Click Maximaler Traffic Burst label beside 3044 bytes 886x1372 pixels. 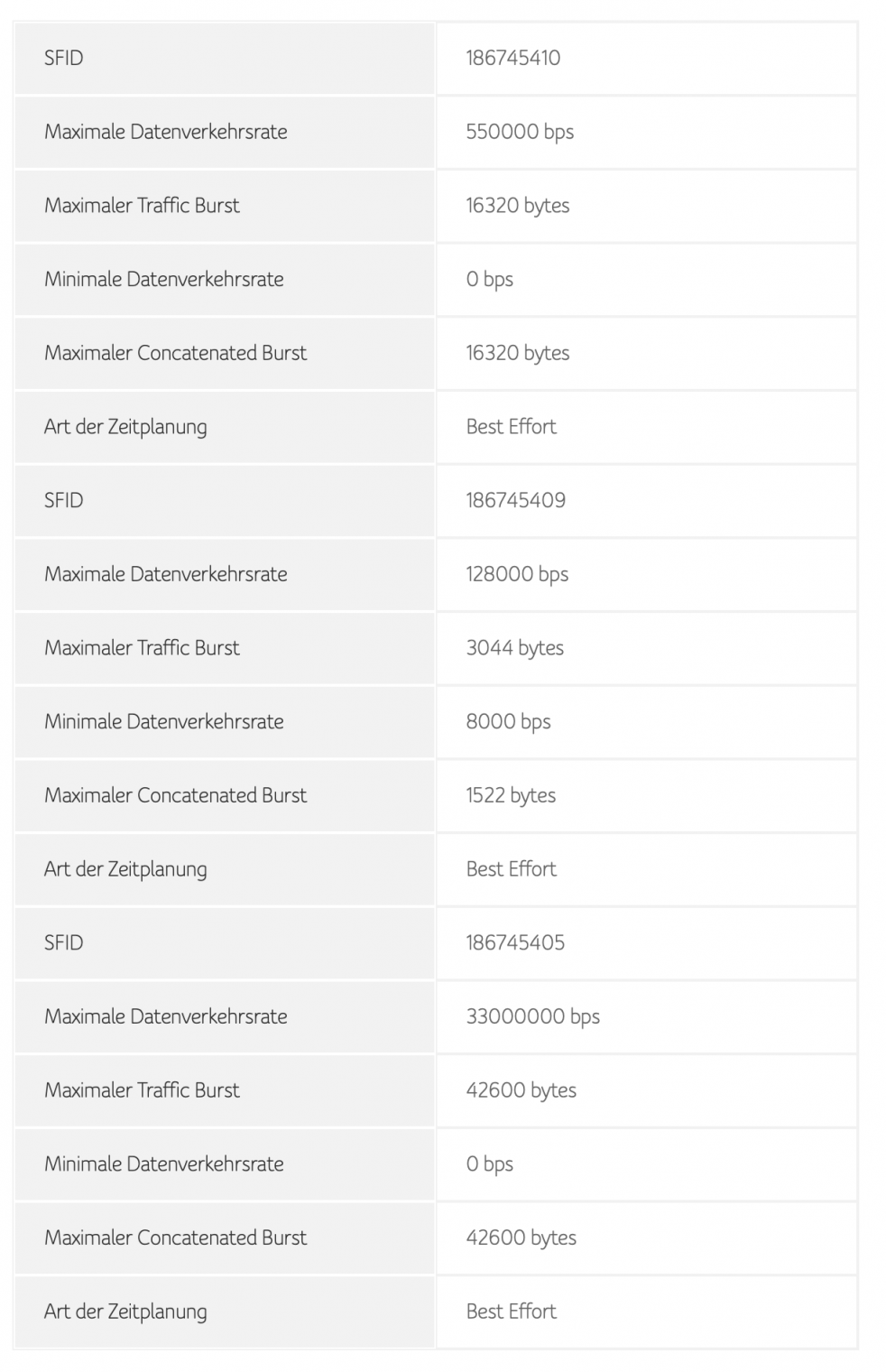(x=142, y=648)
